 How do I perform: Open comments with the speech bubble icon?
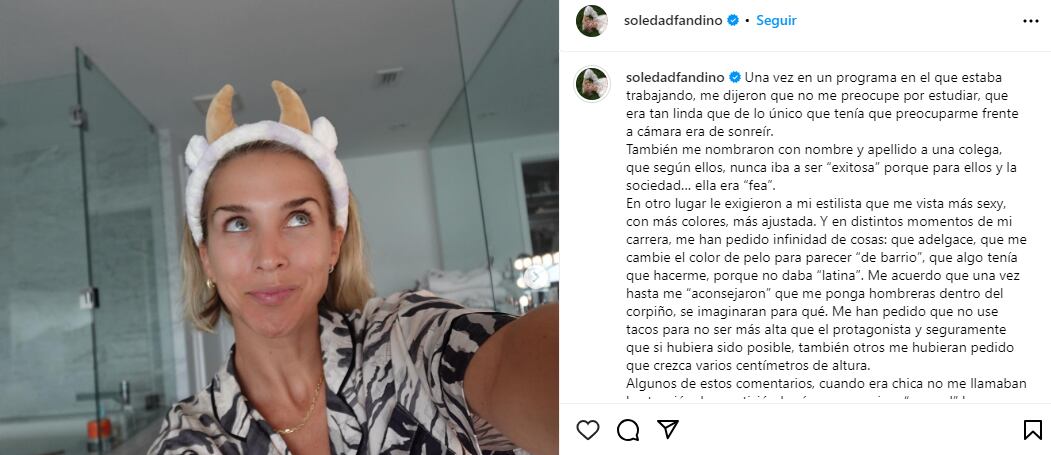pos(628,430)
